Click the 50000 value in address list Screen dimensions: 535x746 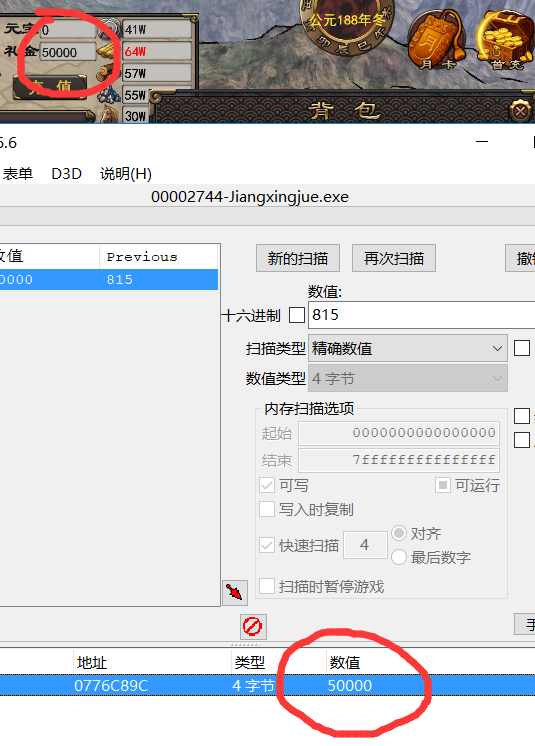[350, 686]
